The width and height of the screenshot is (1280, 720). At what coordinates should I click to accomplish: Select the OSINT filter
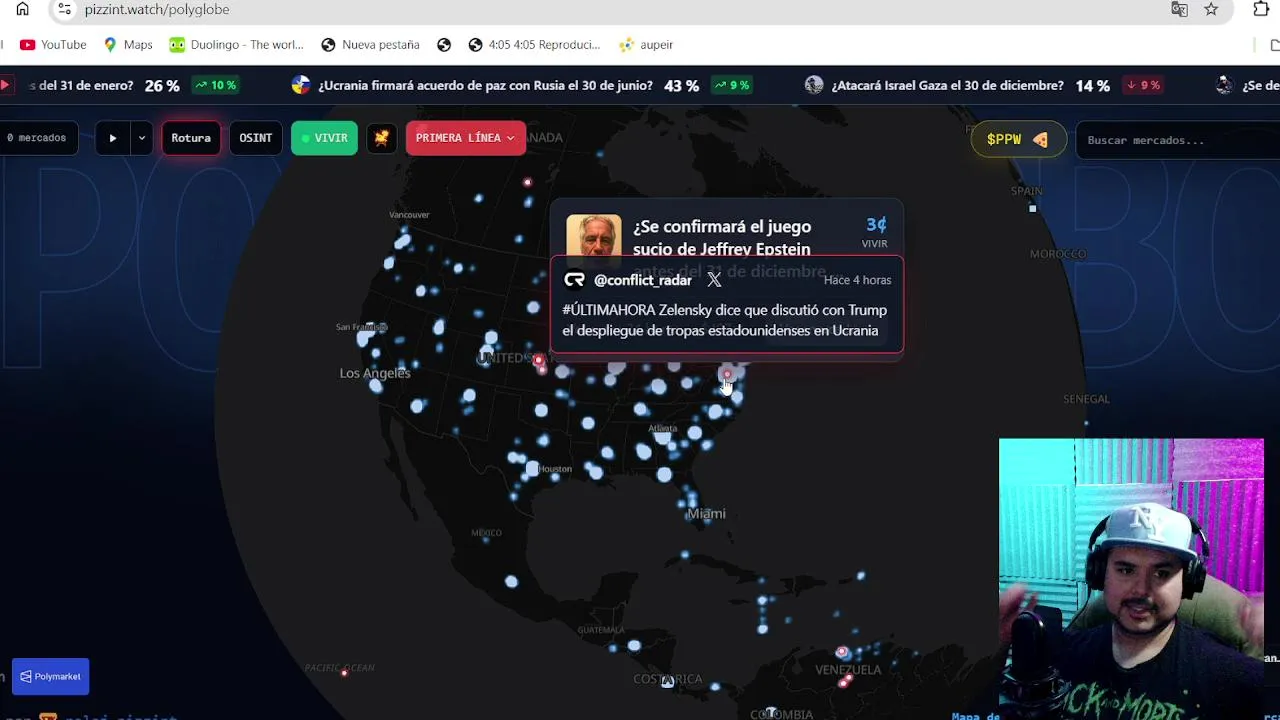[x=255, y=138]
